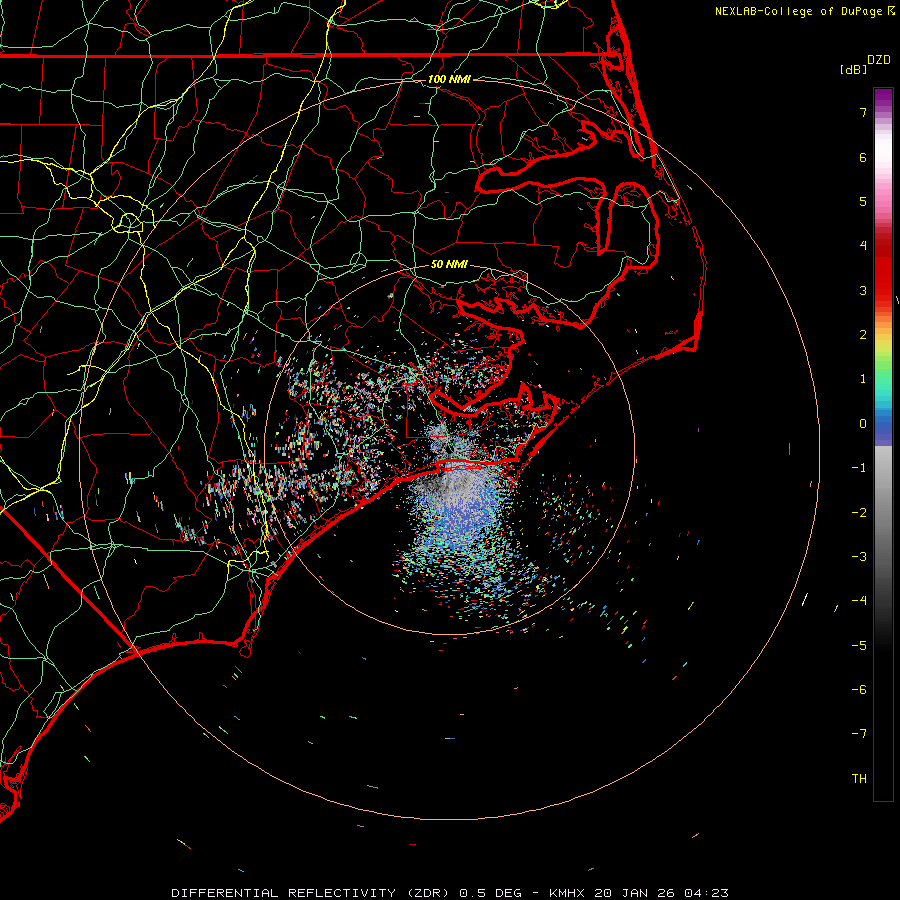Image resolution: width=900 pixels, height=900 pixels.
Task: Click the Differential Reflectivity KMHX caption
Action: coord(450,893)
